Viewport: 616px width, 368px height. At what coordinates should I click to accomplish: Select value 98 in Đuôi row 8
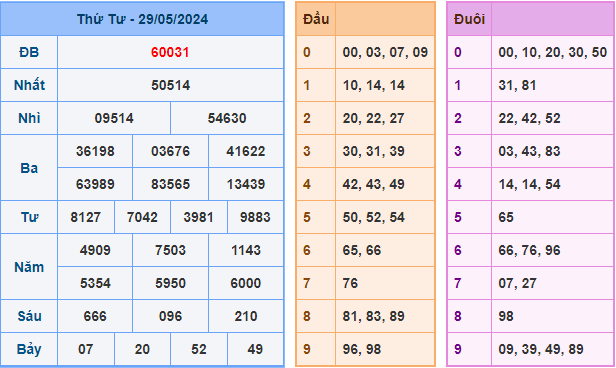click(506, 316)
